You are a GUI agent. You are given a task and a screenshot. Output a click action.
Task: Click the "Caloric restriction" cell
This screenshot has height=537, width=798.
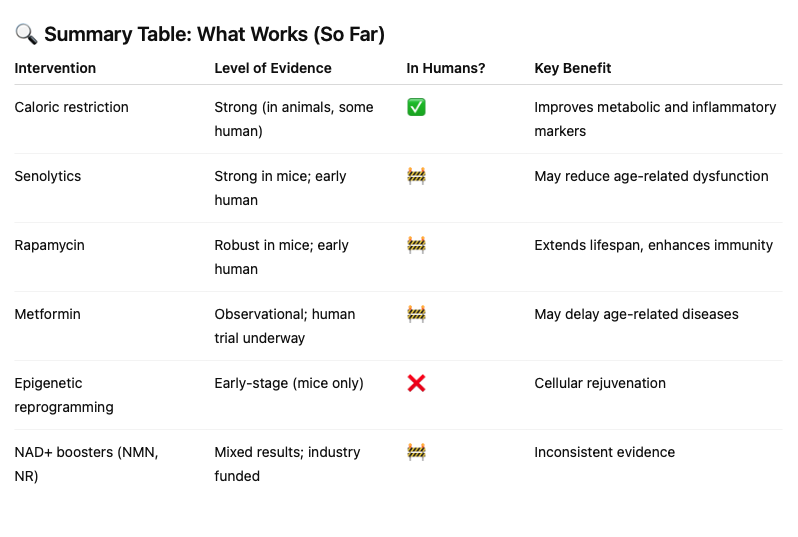coord(71,107)
